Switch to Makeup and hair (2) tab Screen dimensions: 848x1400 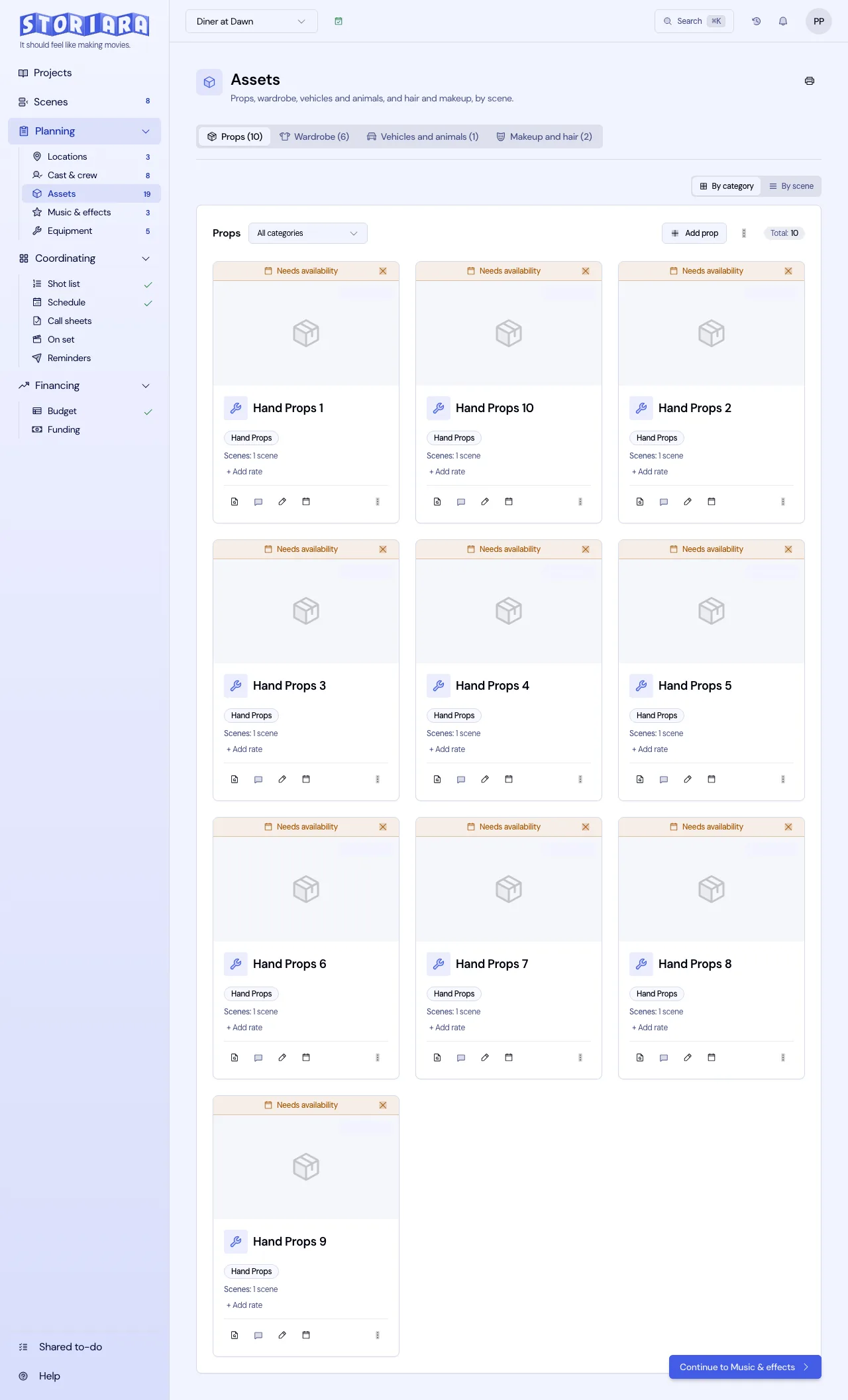[544, 136]
